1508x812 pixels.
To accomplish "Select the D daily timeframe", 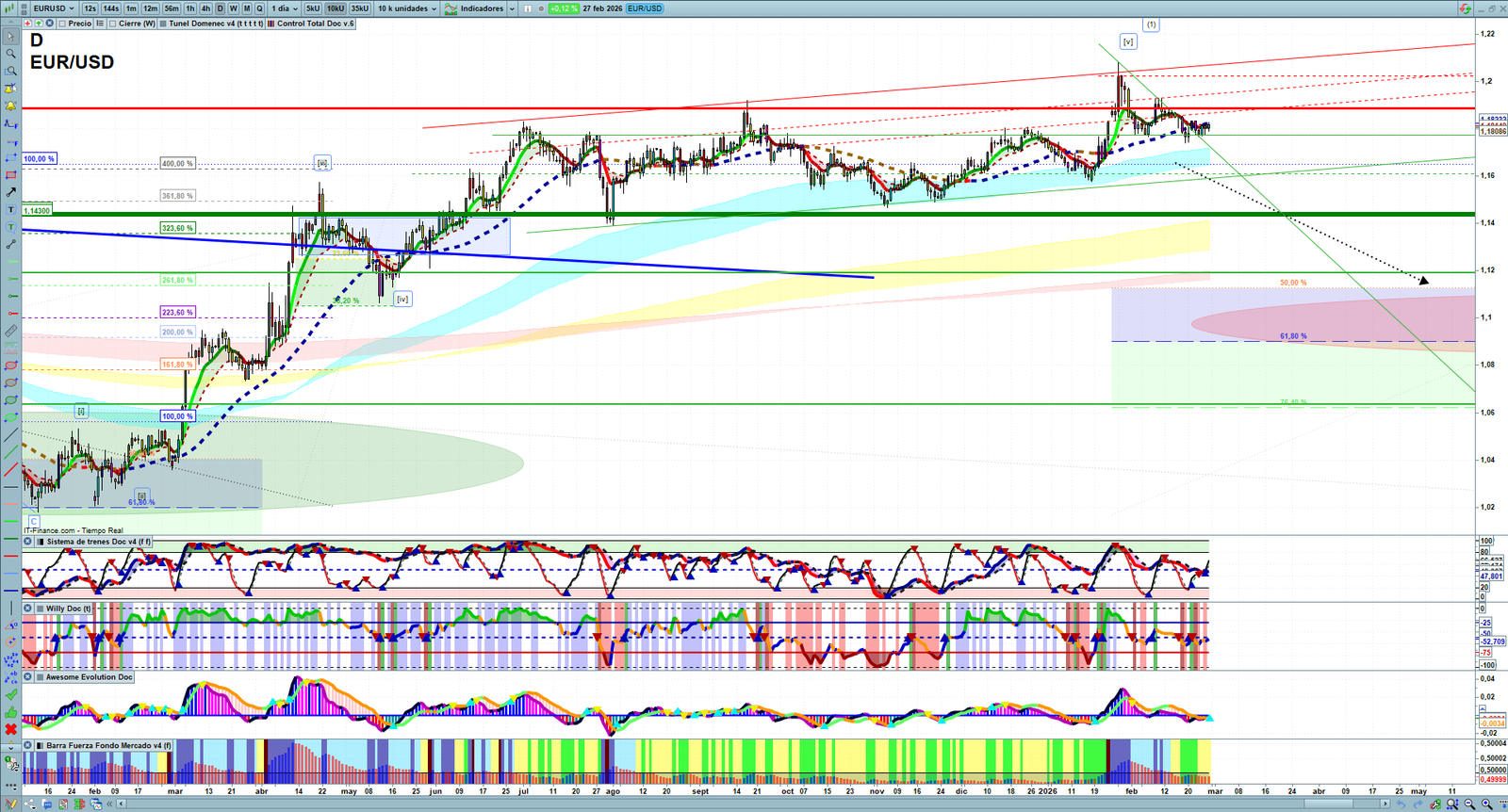I will point(221,8).
